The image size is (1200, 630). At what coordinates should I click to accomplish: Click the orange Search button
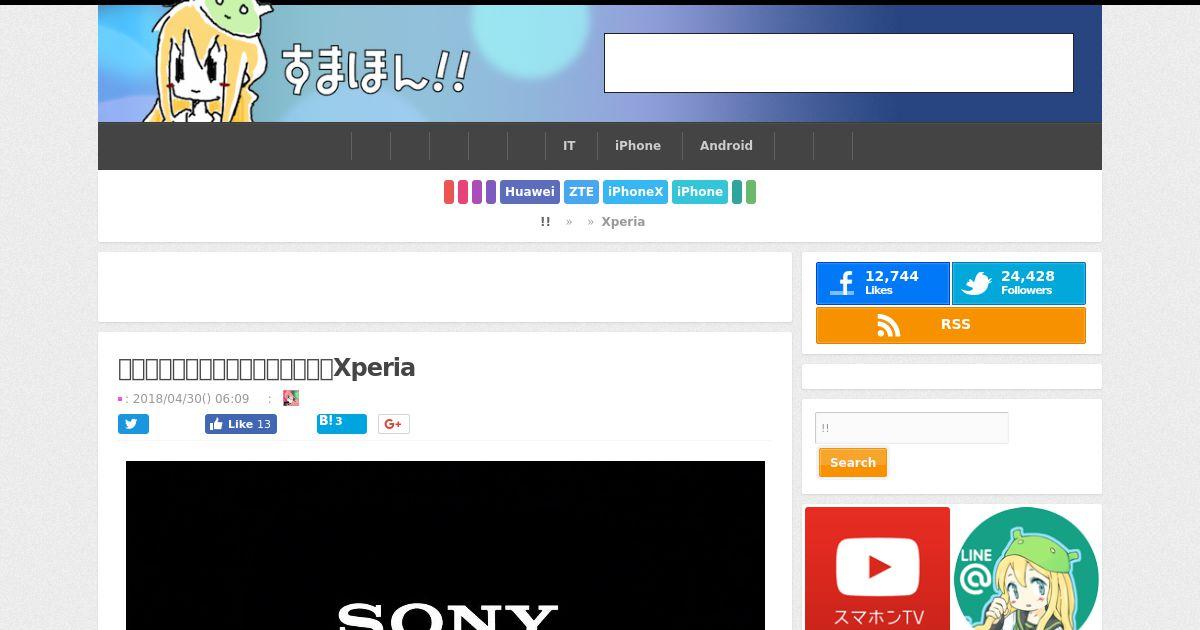(x=853, y=463)
